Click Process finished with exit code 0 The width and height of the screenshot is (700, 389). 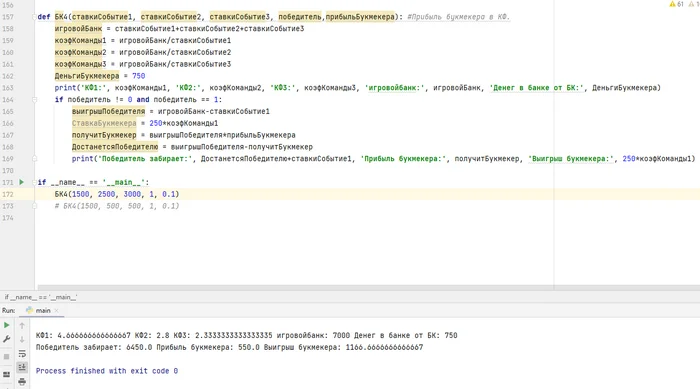(x=107, y=371)
